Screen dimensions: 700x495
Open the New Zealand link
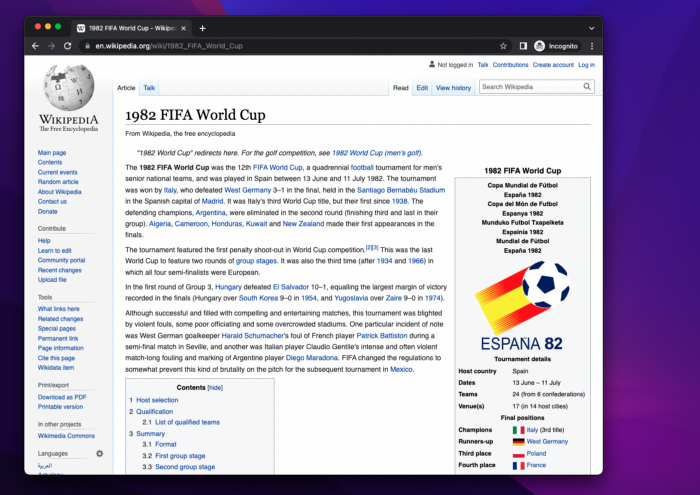(303, 224)
